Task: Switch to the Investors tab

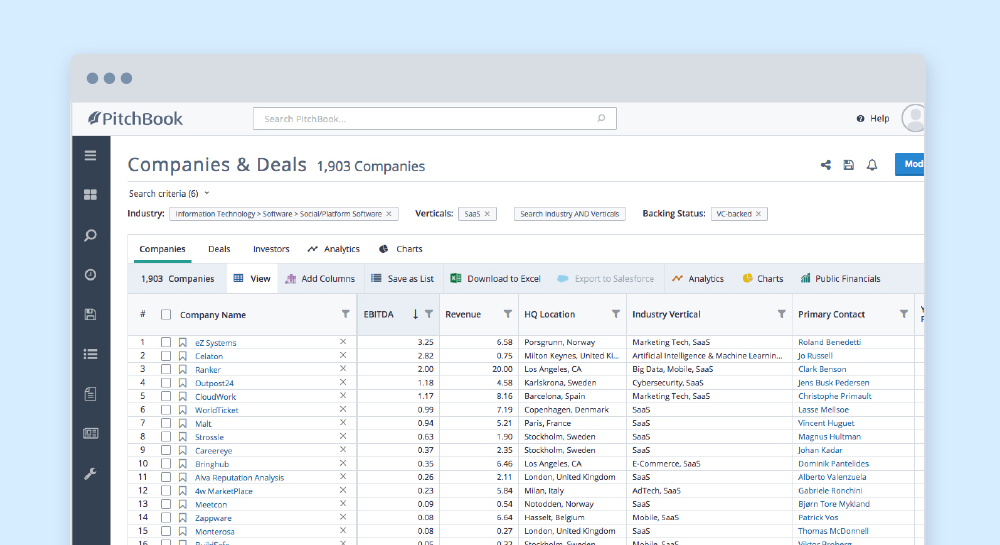Action: [x=271, y=249]
